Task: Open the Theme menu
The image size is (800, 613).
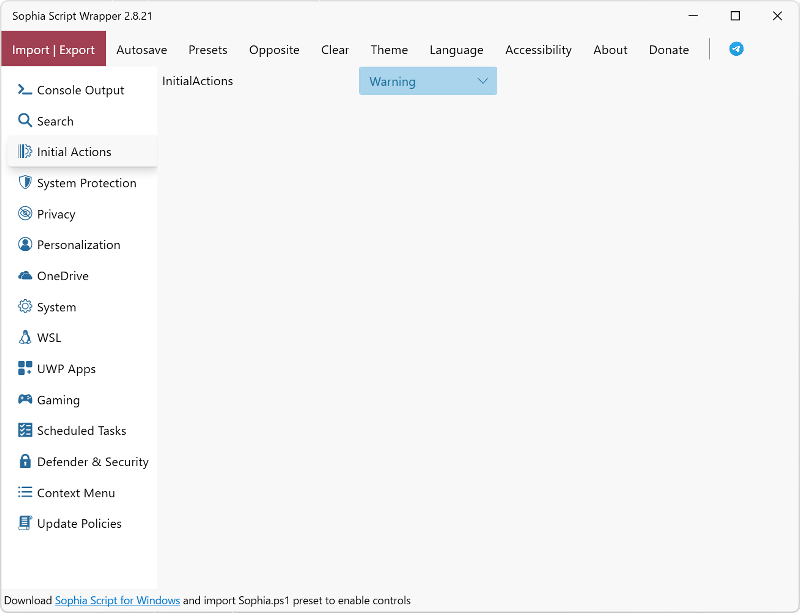Action: [x=389, y=50]
